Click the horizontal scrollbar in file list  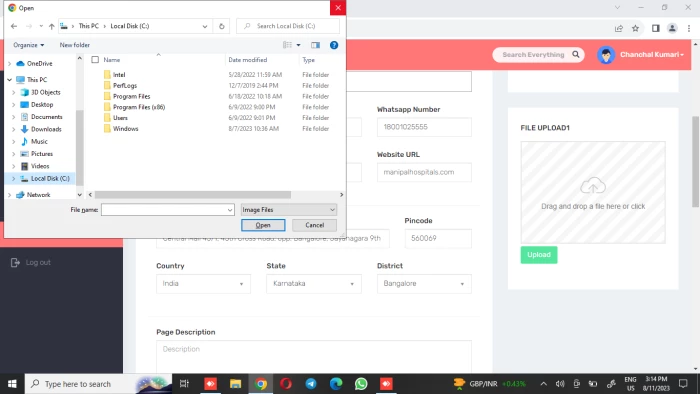coord(193,195)
